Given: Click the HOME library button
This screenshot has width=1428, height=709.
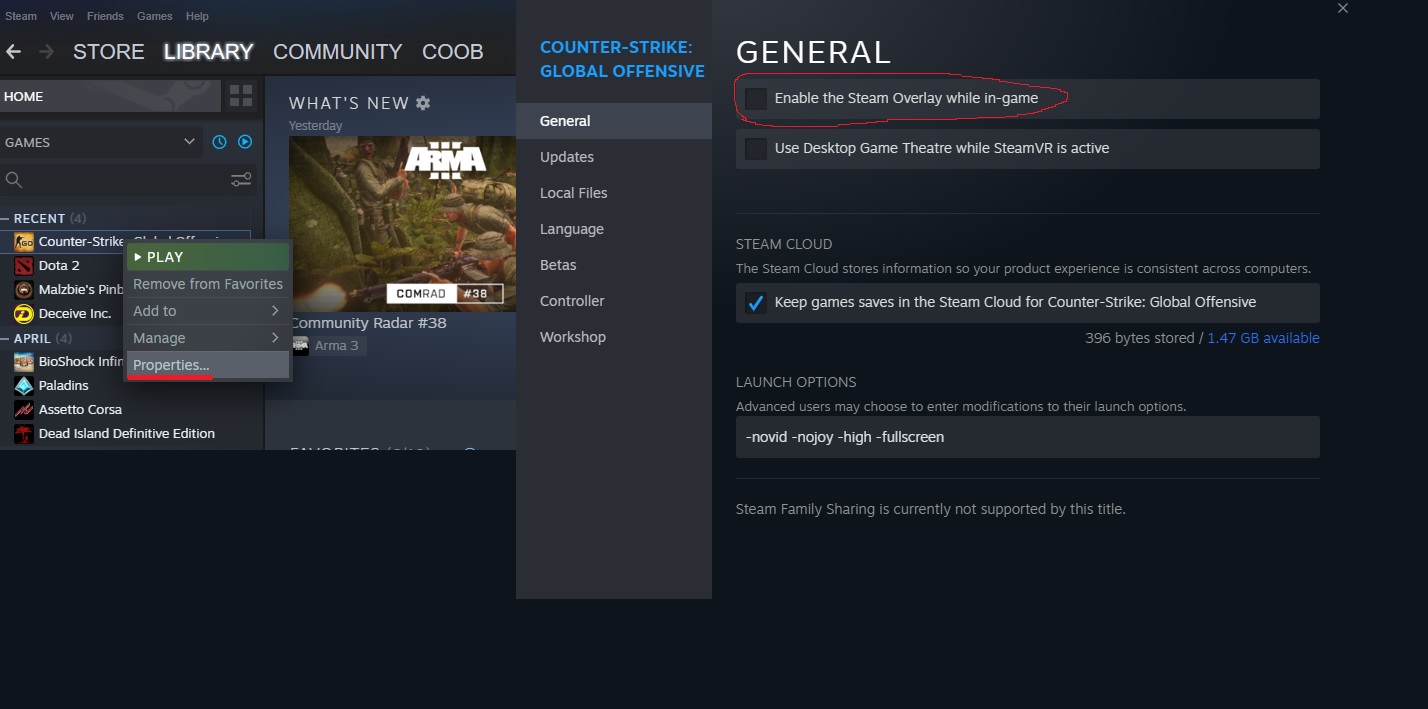Looking at the screenshot, I should (x=110, y=96).
